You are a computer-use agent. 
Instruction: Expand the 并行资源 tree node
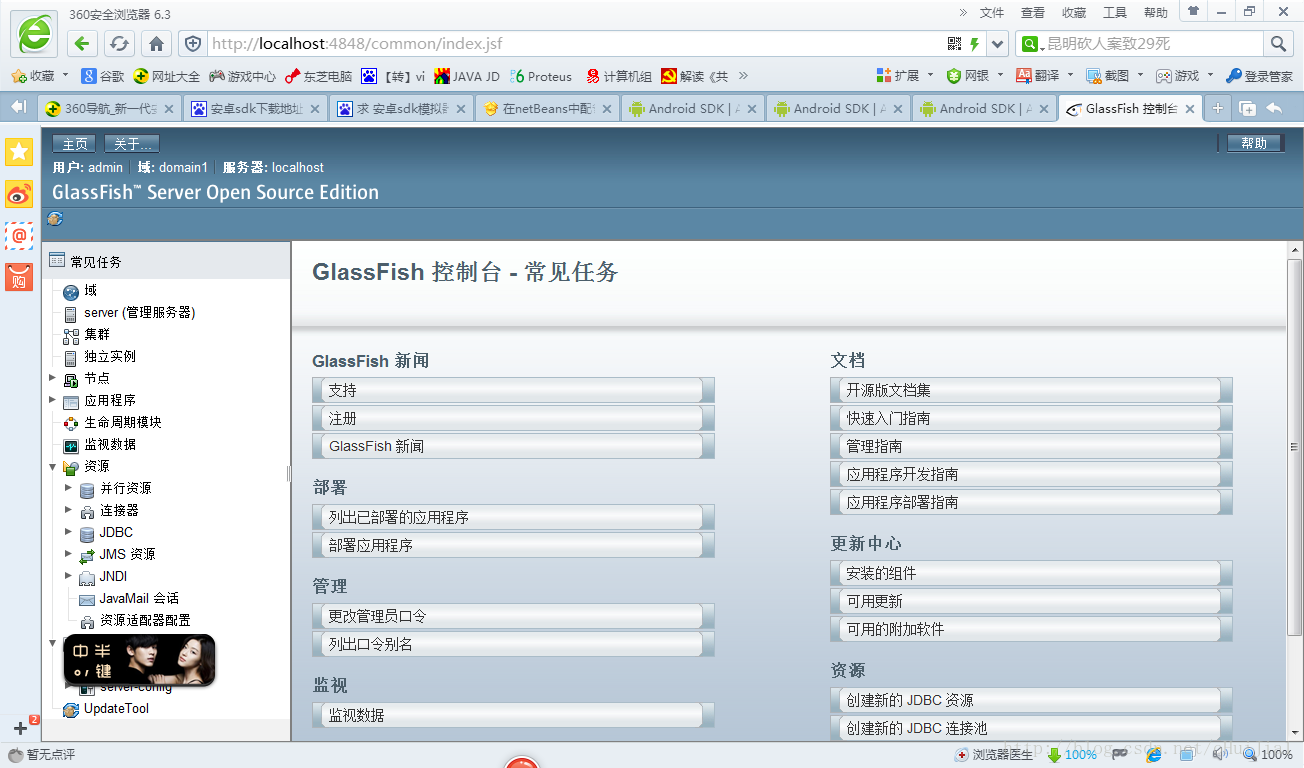coord(69,488)
